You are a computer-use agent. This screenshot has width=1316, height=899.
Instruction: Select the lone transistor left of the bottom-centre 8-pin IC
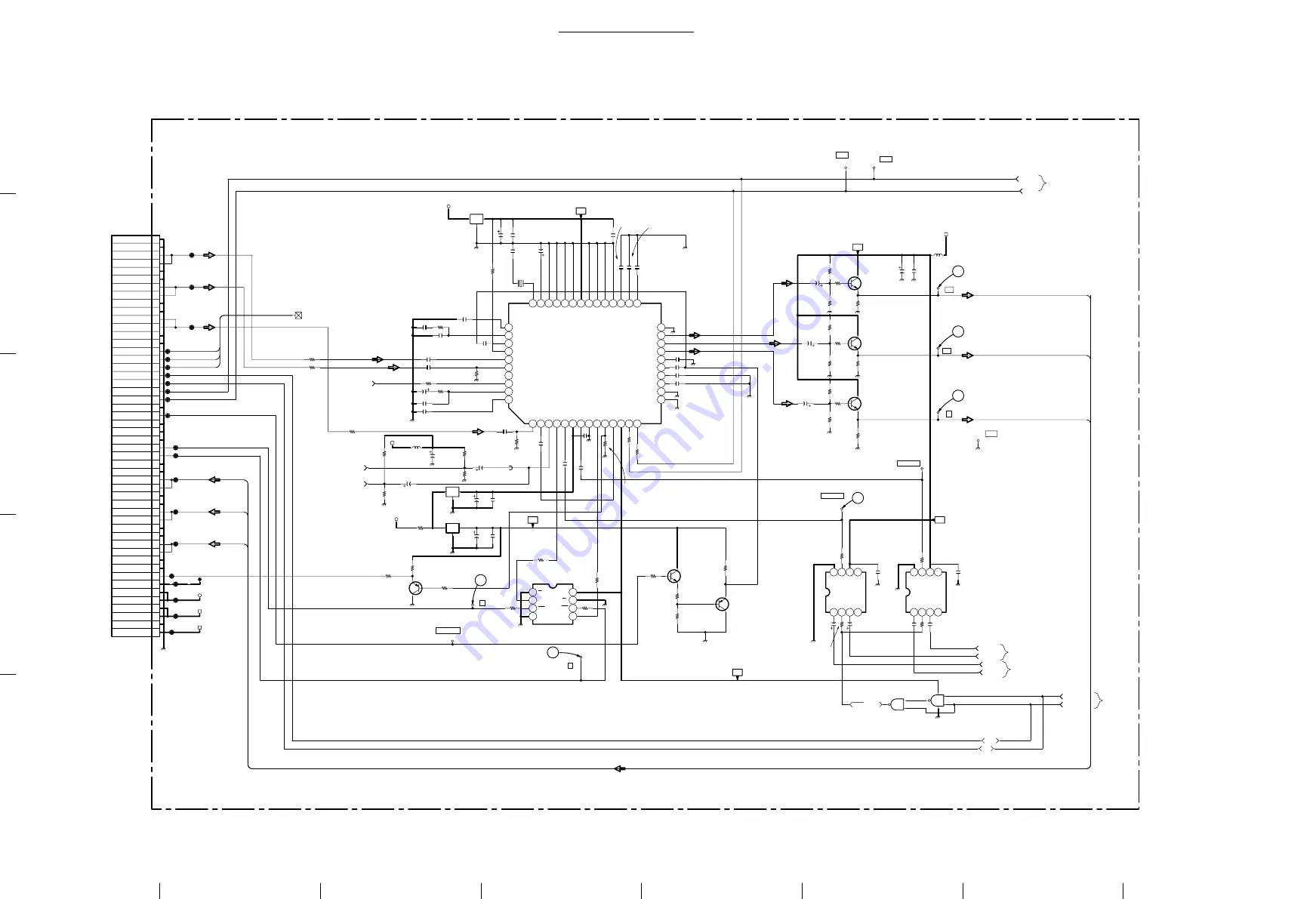pos(415,588)
